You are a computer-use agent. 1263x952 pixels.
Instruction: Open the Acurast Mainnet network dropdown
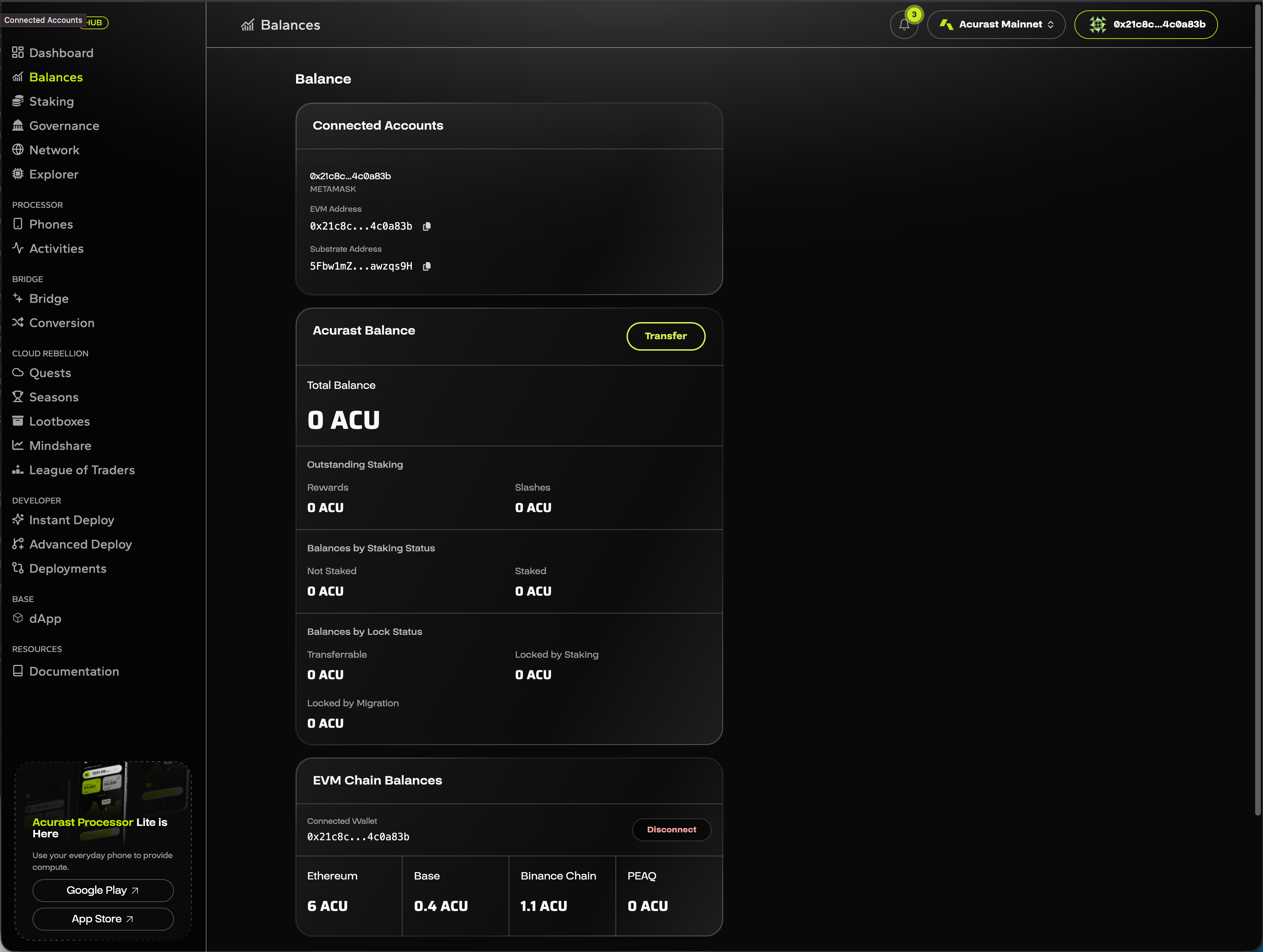996,25
